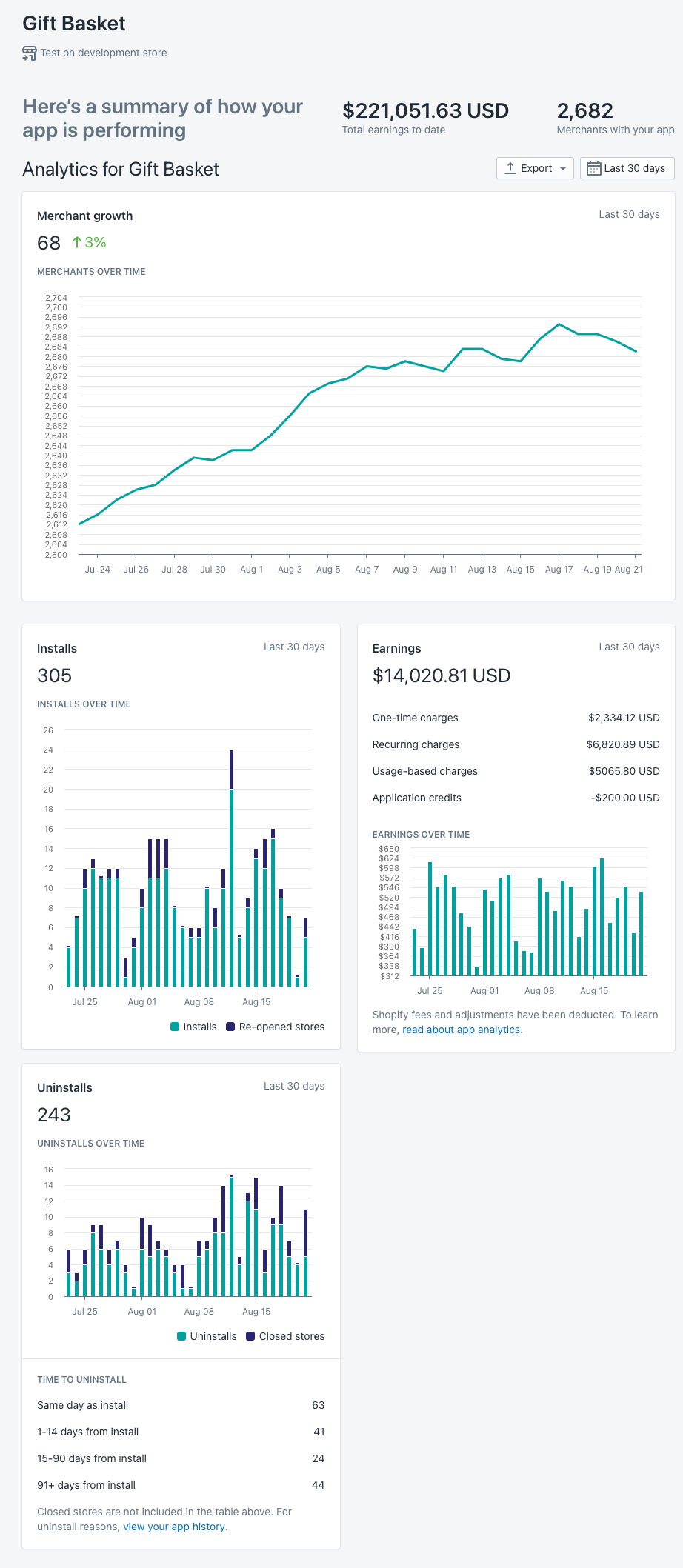Click the green growth arrow beside 3%
This screenshot has width=683, height=1568.
[76, 242]
